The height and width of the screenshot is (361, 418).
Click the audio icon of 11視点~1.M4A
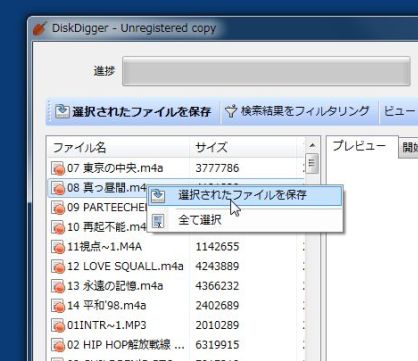pos(58,247)
